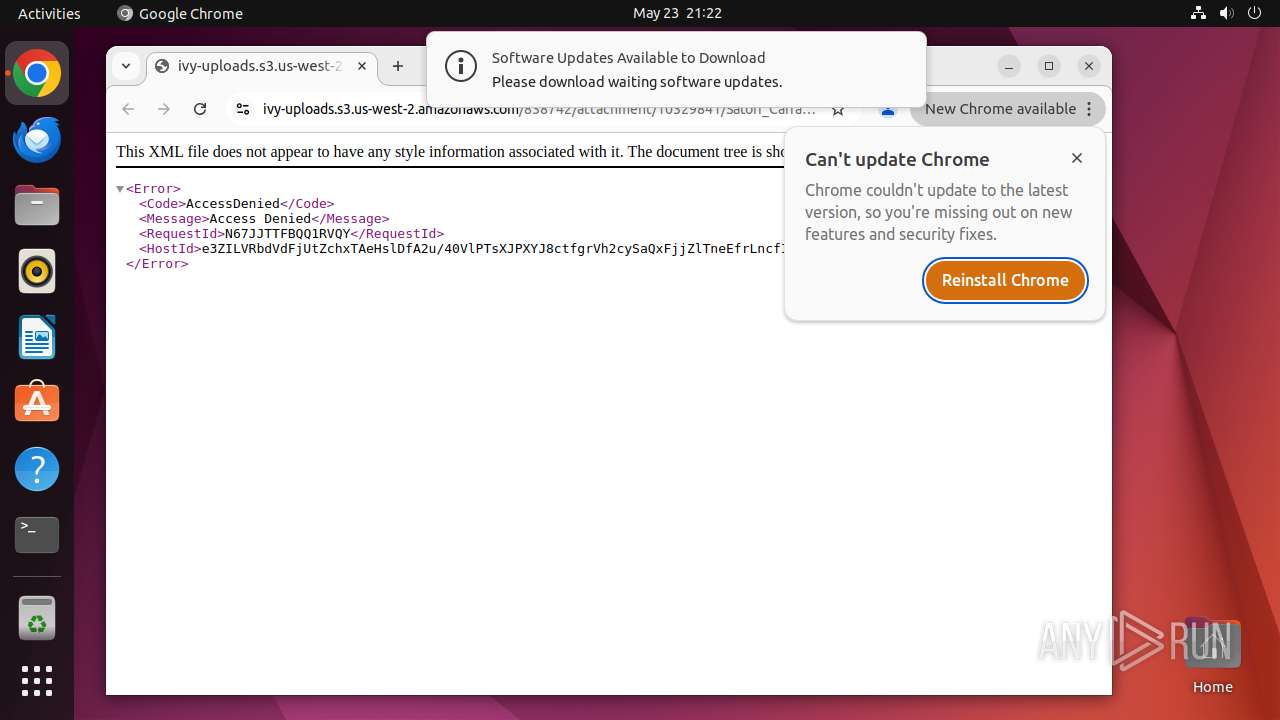1280x720 pixels.
Task: Open the Trash in the dock
Action: tap(37, 618)
